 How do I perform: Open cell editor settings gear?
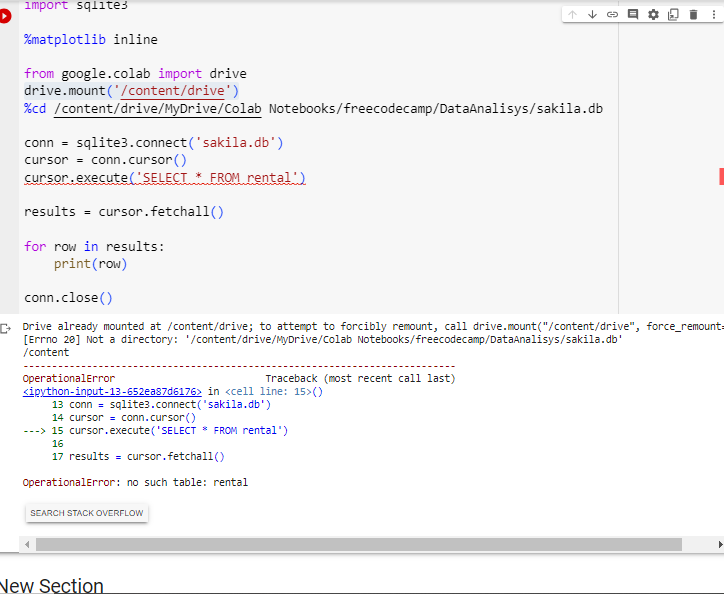[653, 14]
